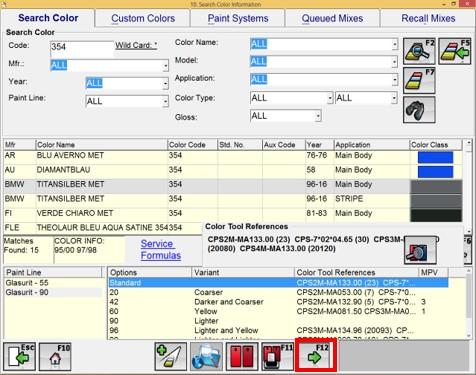Click the Code input field

click(x=82, y=47)
